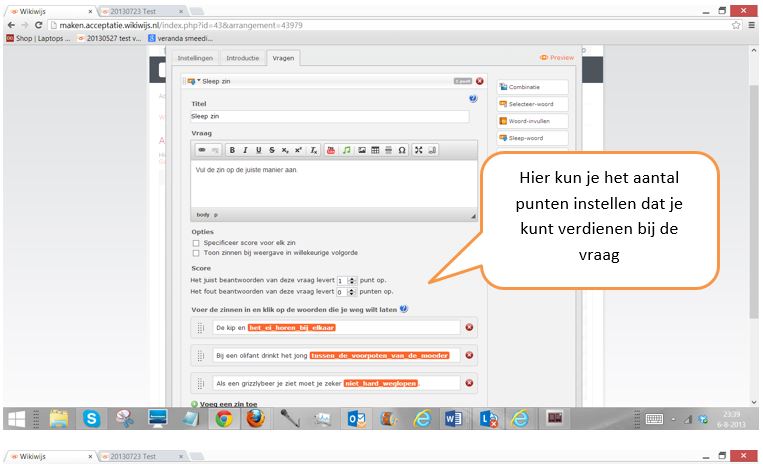The height and width of the screenshot is (464, 763).
Task: Click the help icon next to sentence instructions
Action: click(403, 310)
